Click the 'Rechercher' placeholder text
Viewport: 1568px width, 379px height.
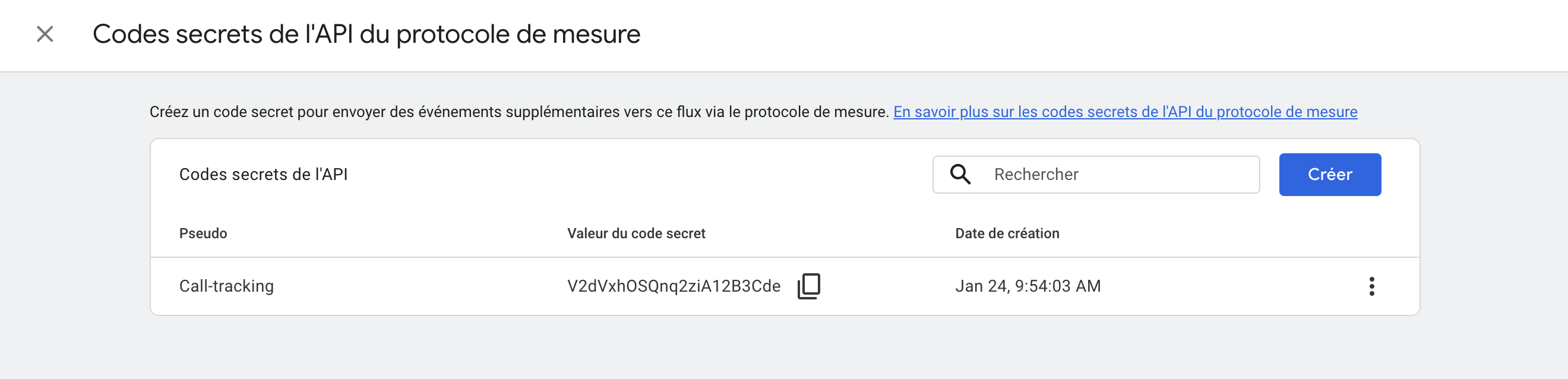(x=1036, y=175)
